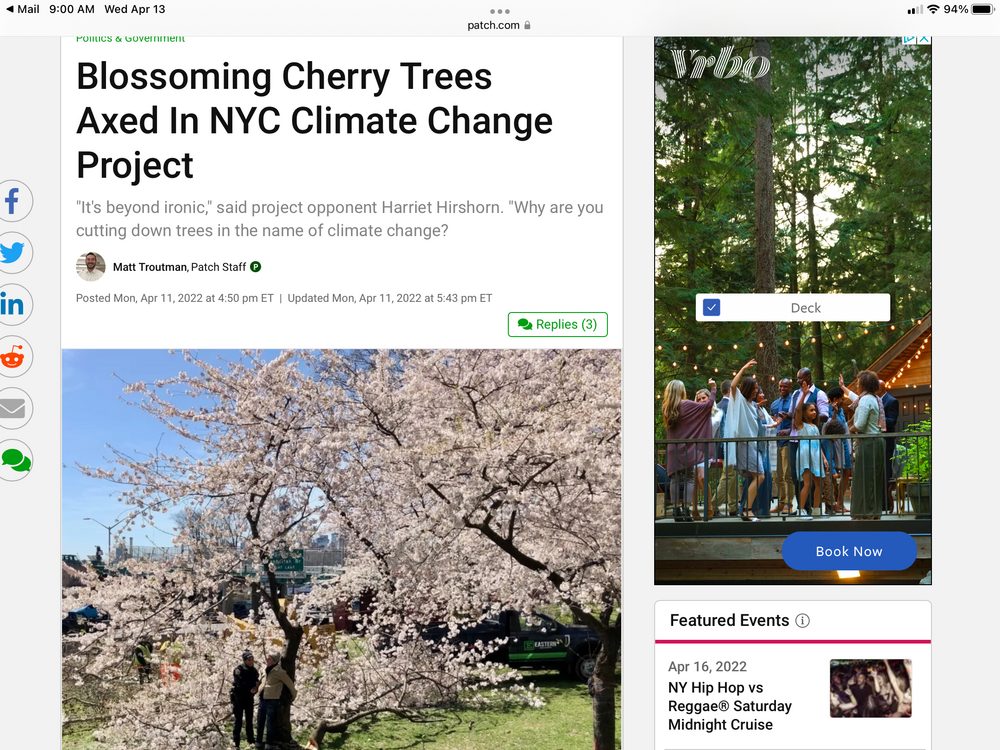Share article on LinkedIn icon
1000x750 pixels.
click(x=12, y=305)
